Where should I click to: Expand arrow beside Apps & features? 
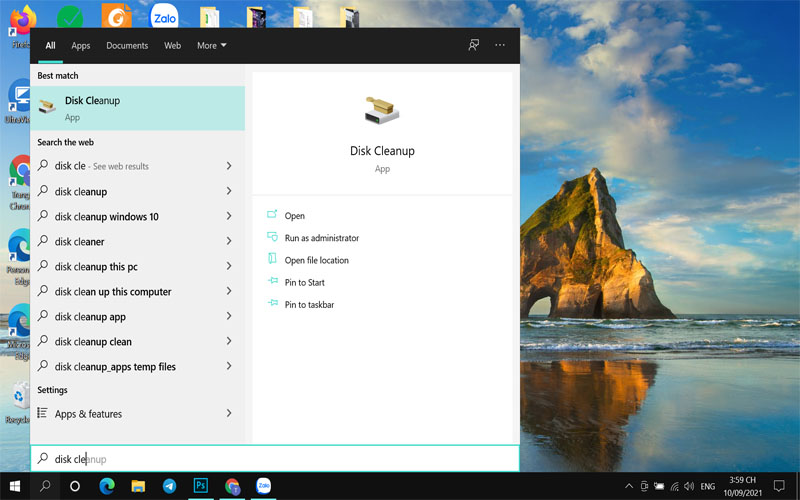[x=229, y=413]
